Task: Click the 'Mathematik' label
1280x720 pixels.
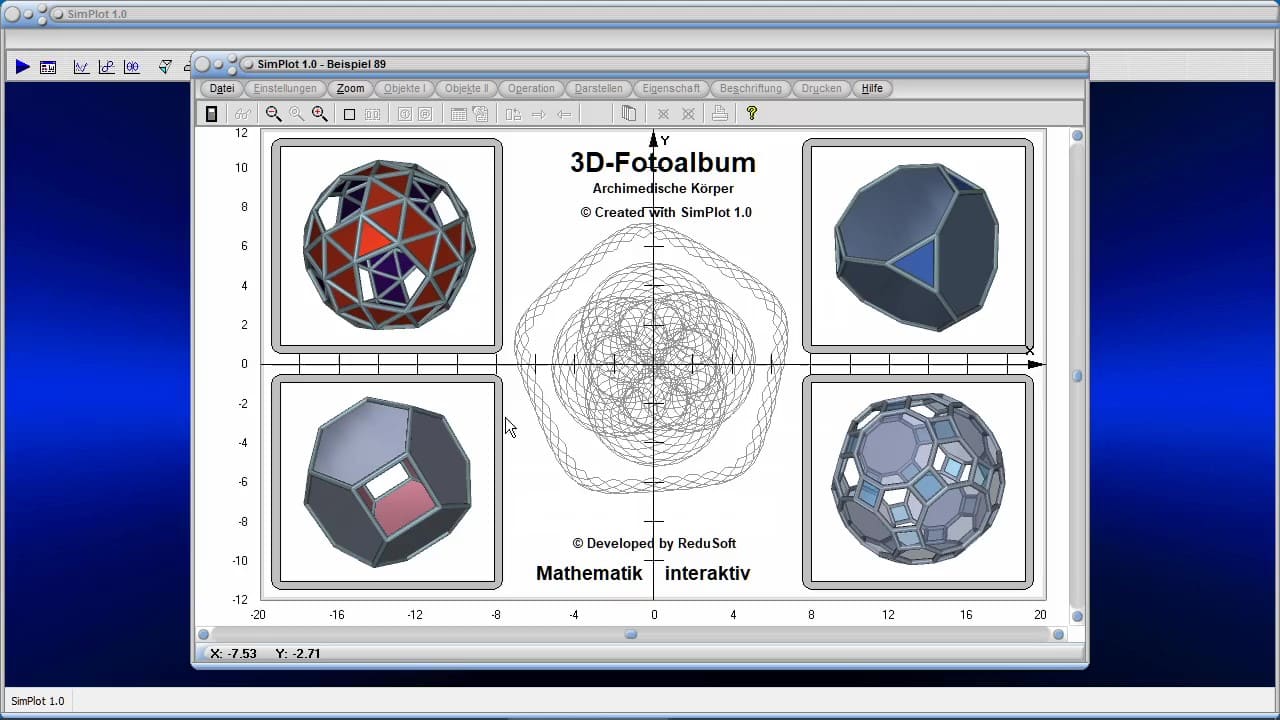Action: tap(587, 573)
